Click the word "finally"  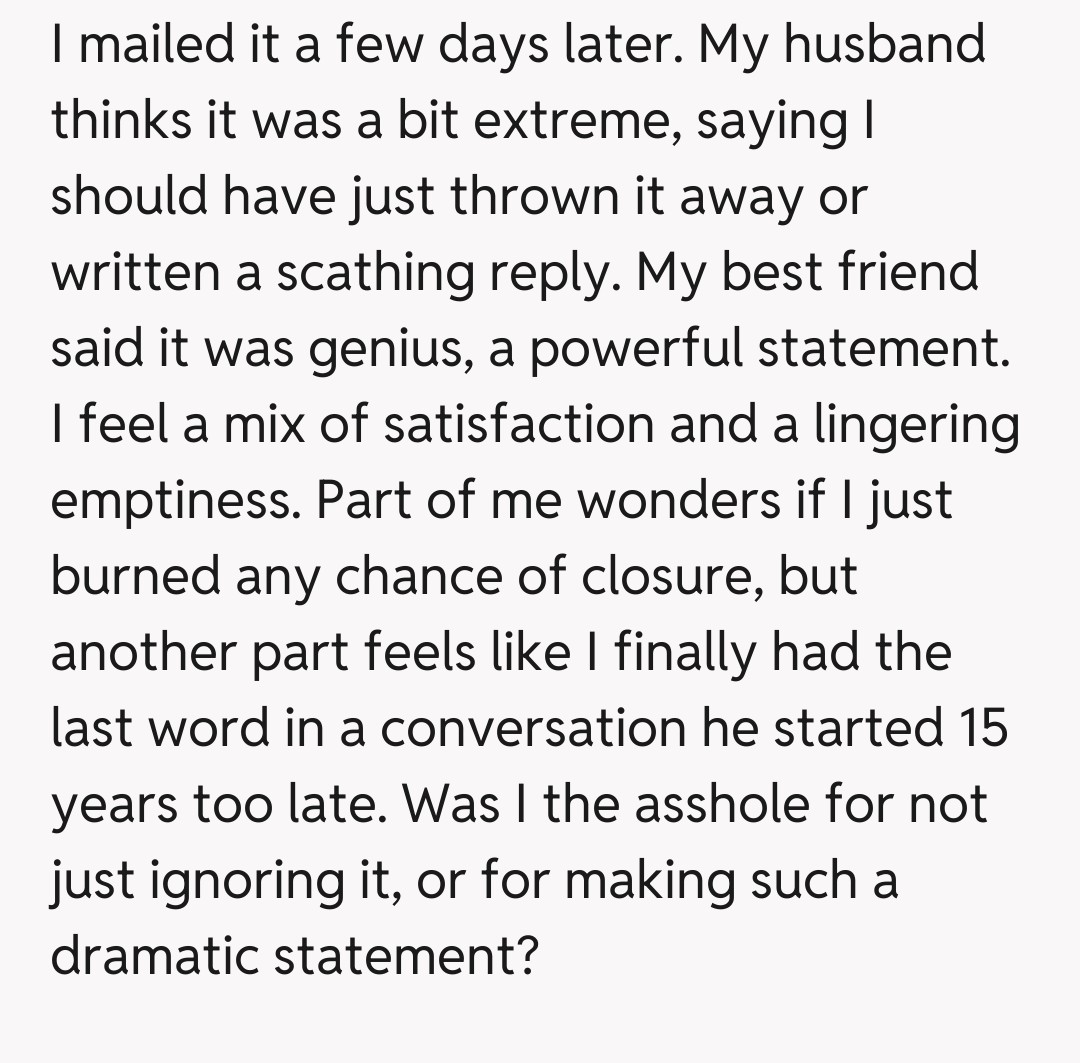(681, 653)
